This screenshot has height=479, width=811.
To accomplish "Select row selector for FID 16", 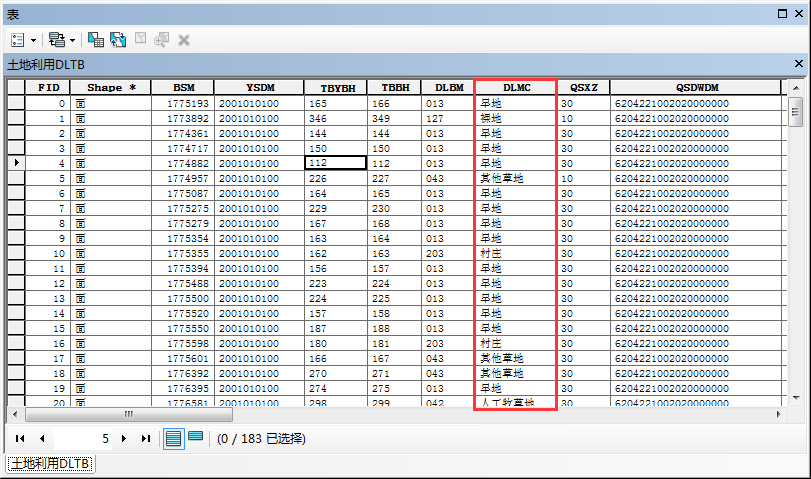I will (16, 343).
